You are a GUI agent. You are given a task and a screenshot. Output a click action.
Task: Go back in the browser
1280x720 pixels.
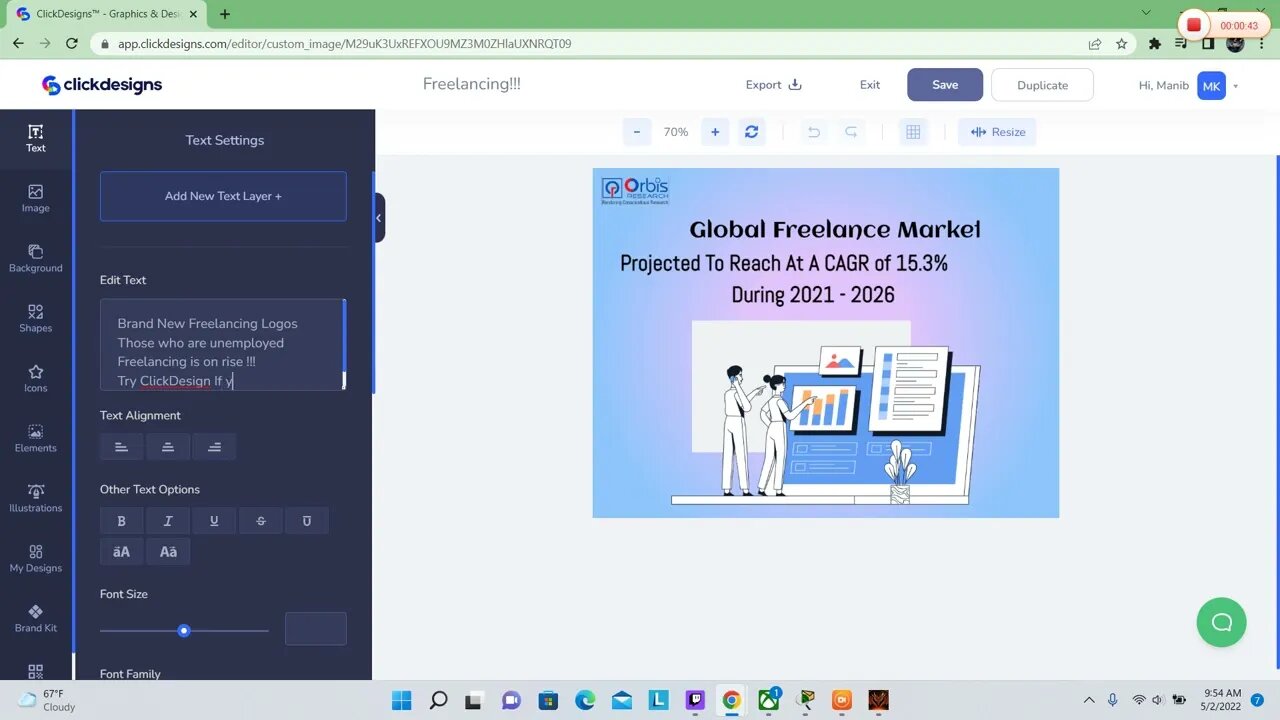pyautogui.click(x=18, y=44)
